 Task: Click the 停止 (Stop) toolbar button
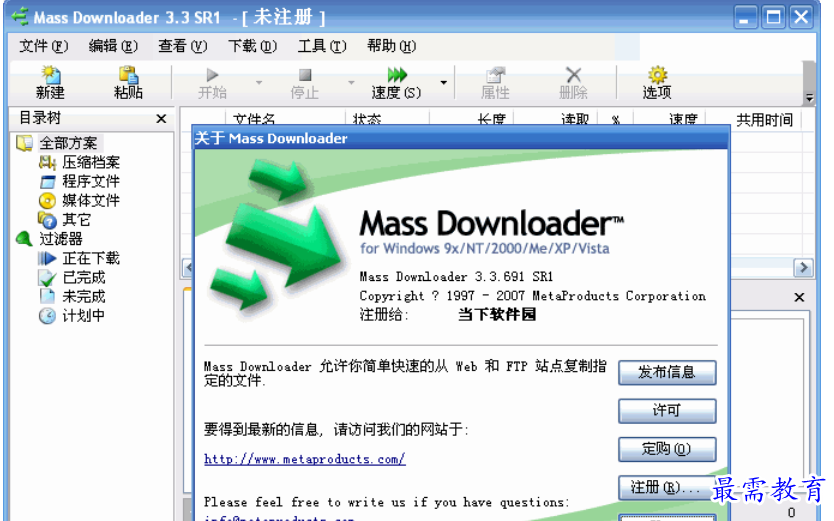coord(304,82)
